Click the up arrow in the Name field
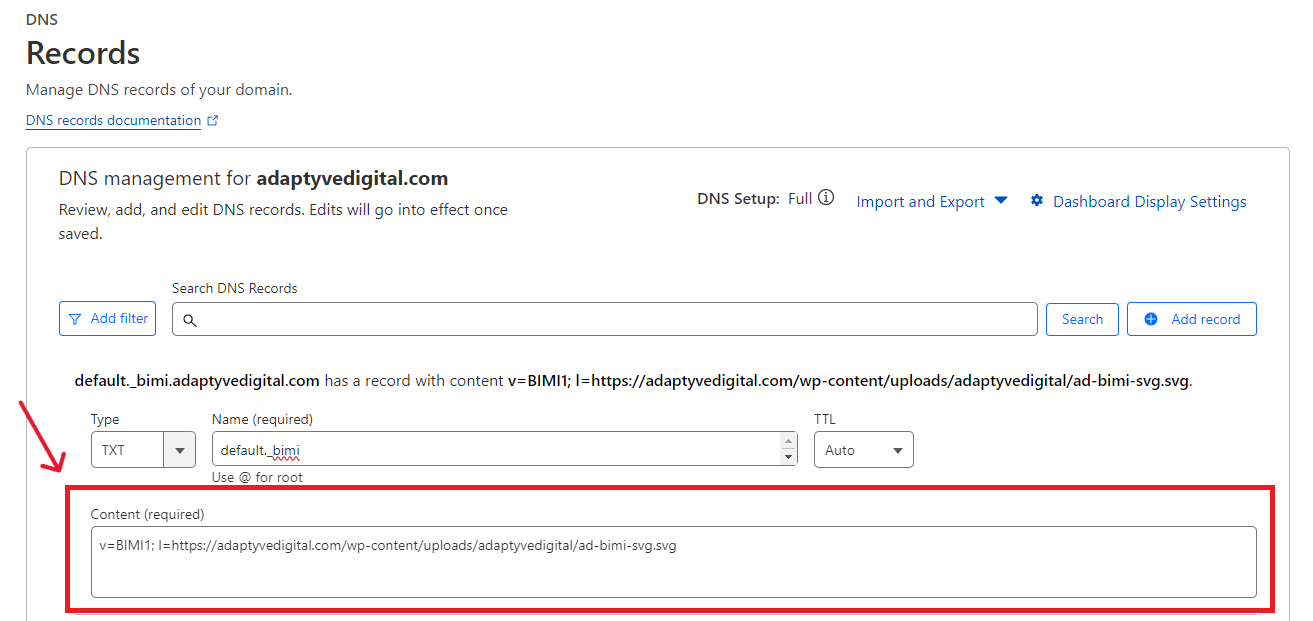This screenshot has height=621, width=1313. click(x=789, y=442)
